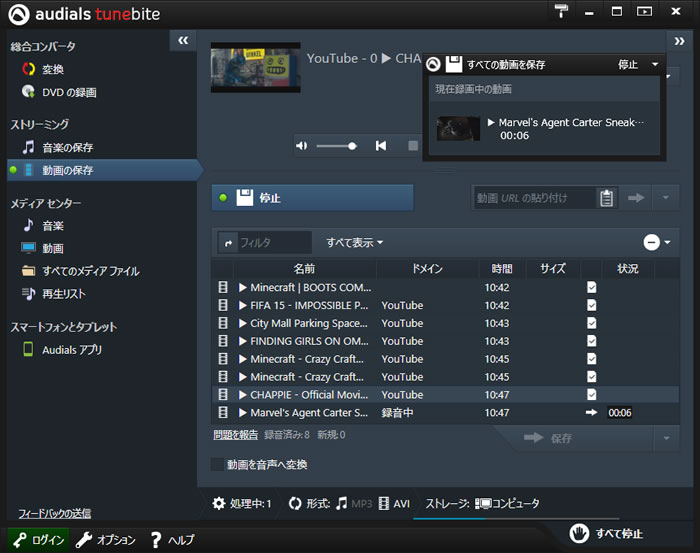The image size is (700, 553).
Task: Open DVD の録画 section
Action: (59, 92)
